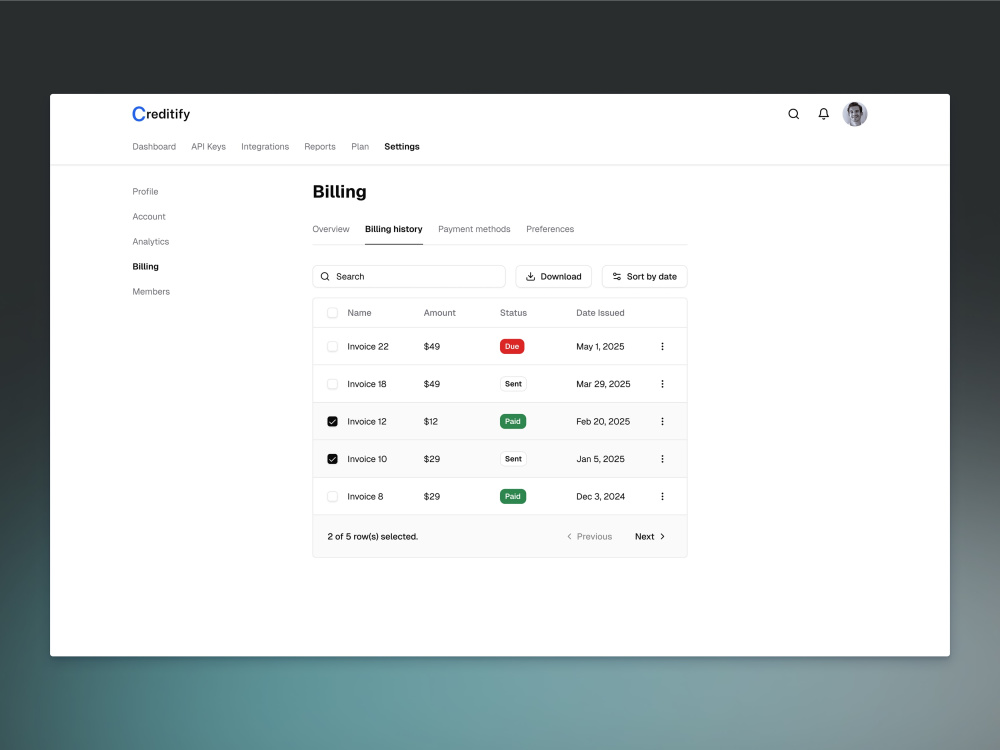The height and width of the screenshot is (750, 1000).
Task: Open Analytics in the sidebar
Action: (x=151, y=242)
